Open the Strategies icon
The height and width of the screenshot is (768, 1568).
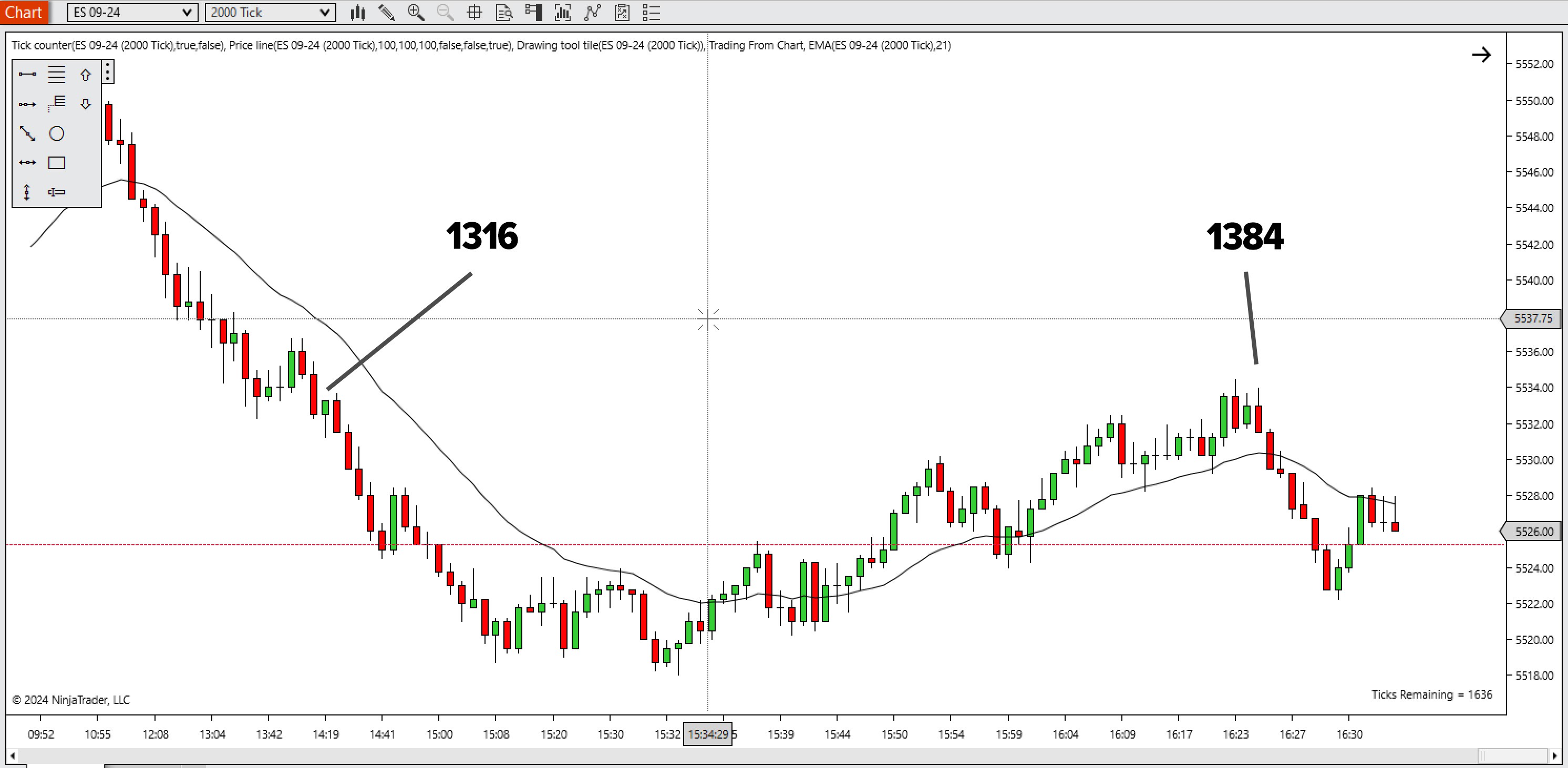click(x=622, y=13)
